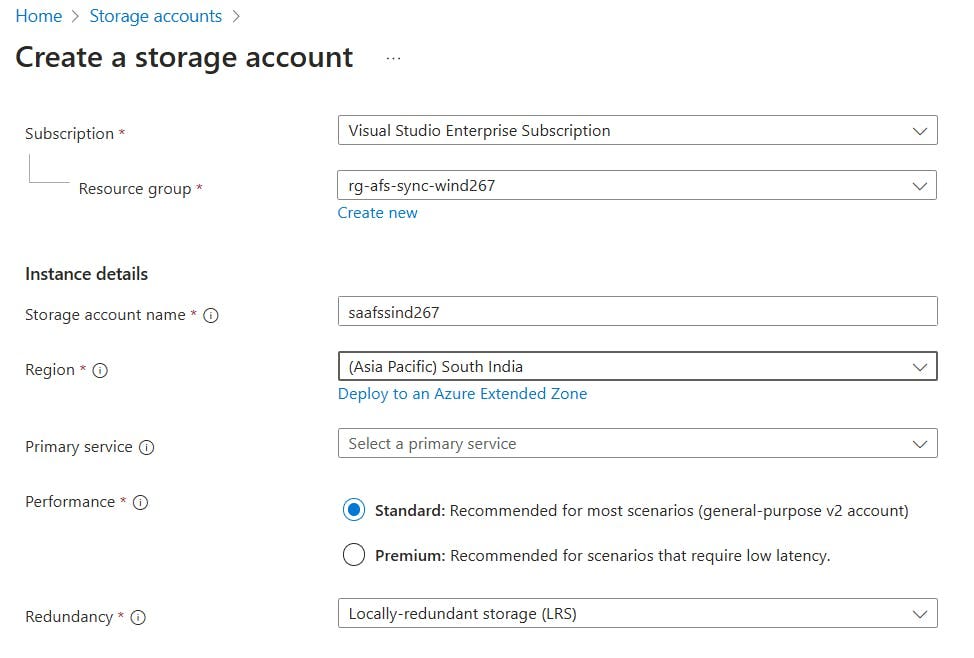Select Standard performance option
This screenshot has width=974, height=658.
[x=354, y=510]
